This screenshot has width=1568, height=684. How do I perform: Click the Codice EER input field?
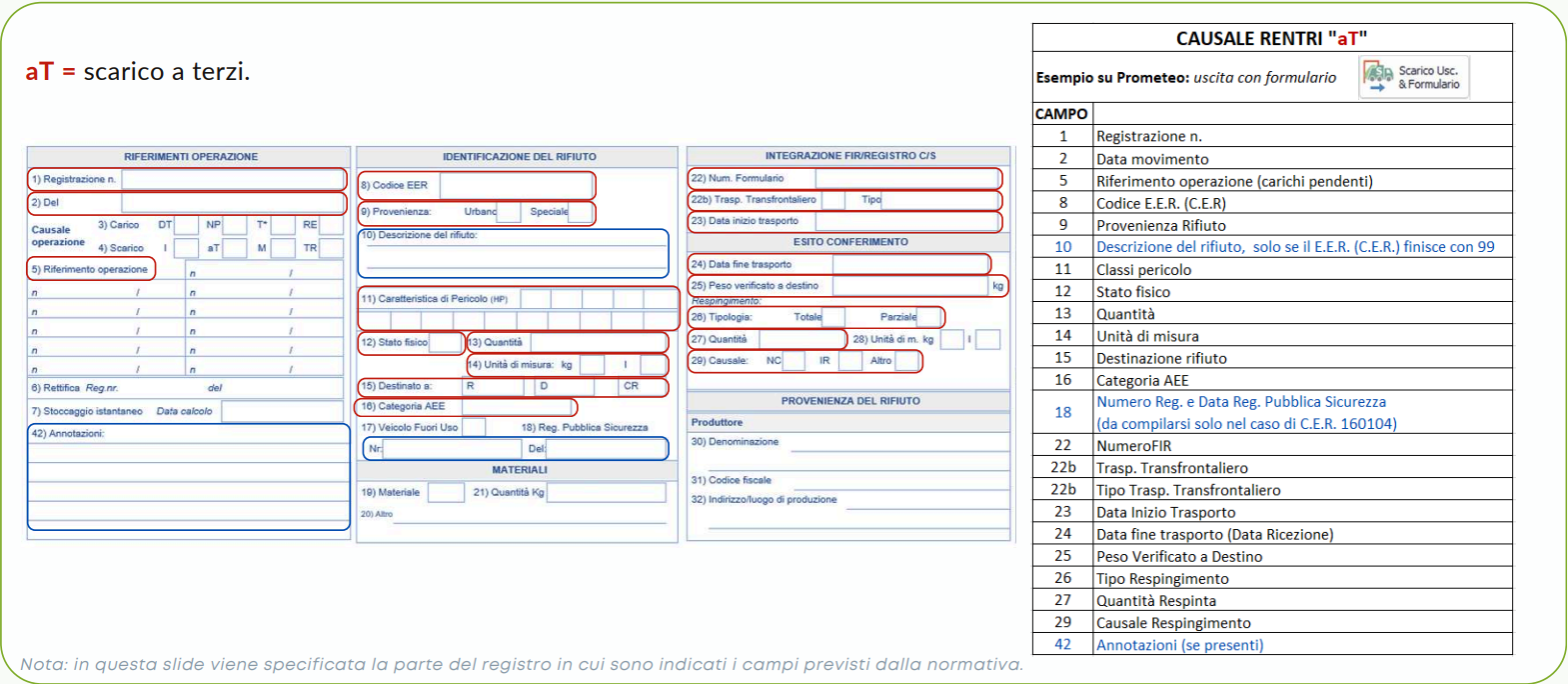(x=516, y=185)
